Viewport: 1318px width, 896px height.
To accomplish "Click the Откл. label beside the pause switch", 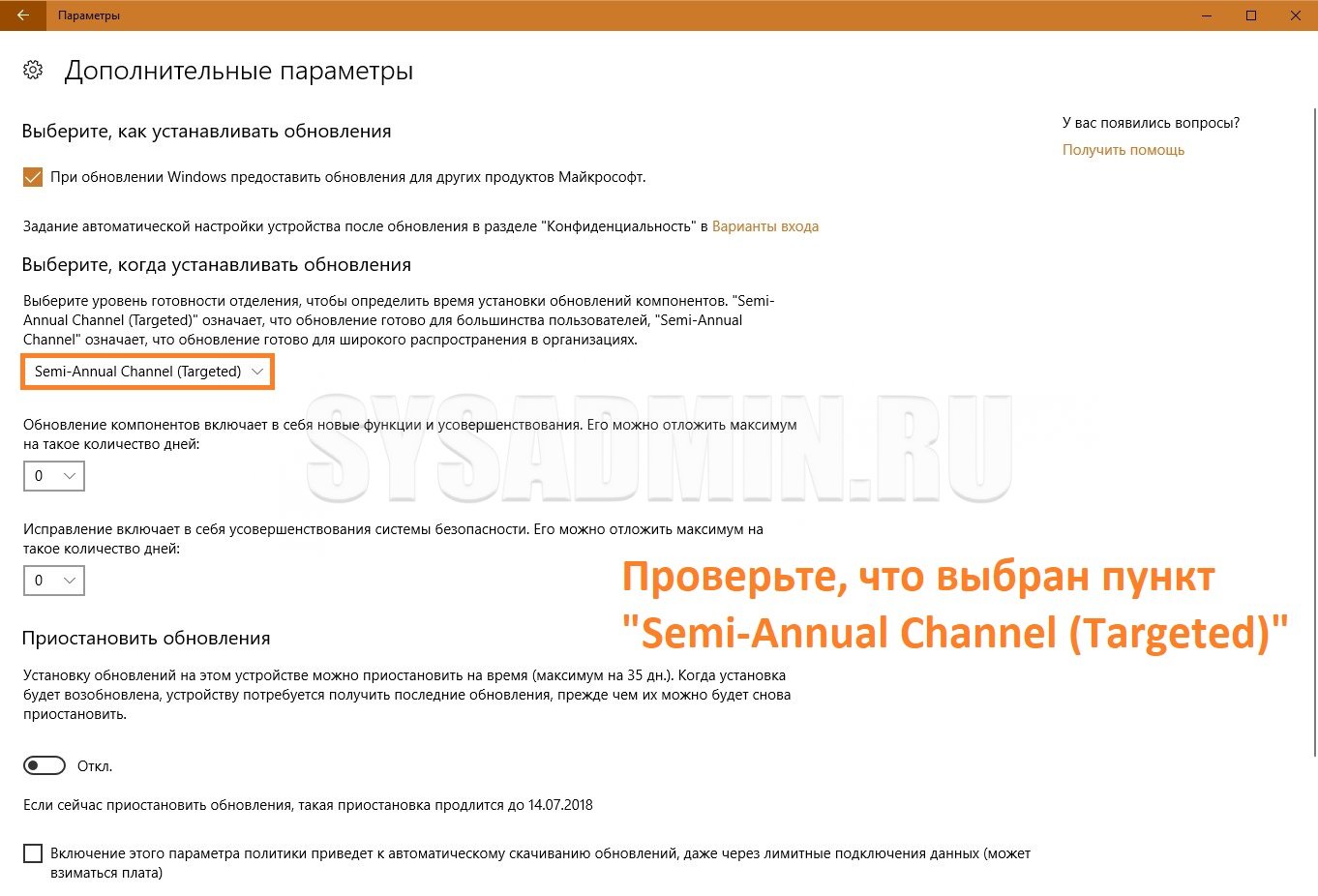I will click(95, 766).
